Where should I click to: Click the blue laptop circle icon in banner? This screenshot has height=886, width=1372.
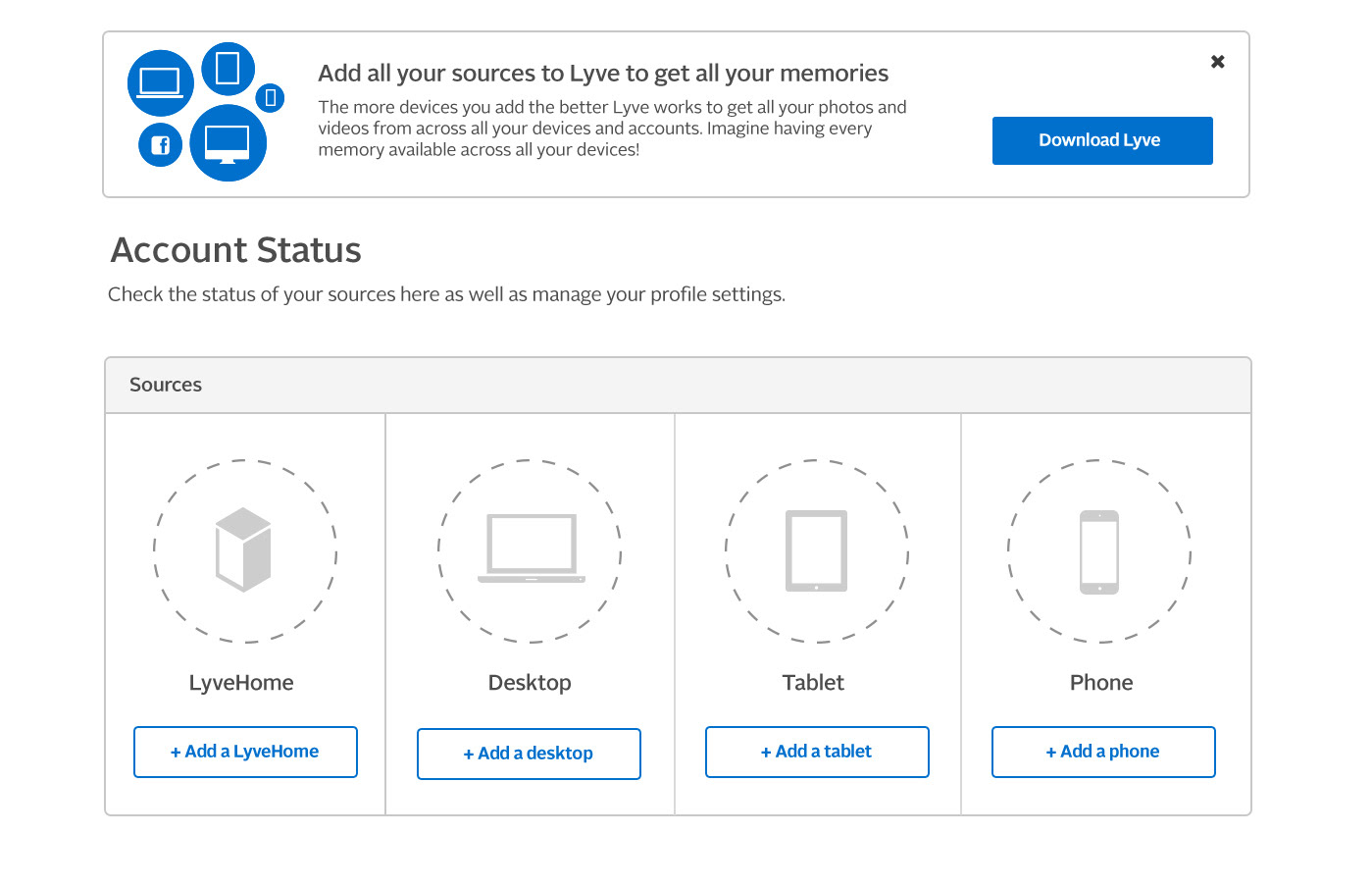coord(161,83)
